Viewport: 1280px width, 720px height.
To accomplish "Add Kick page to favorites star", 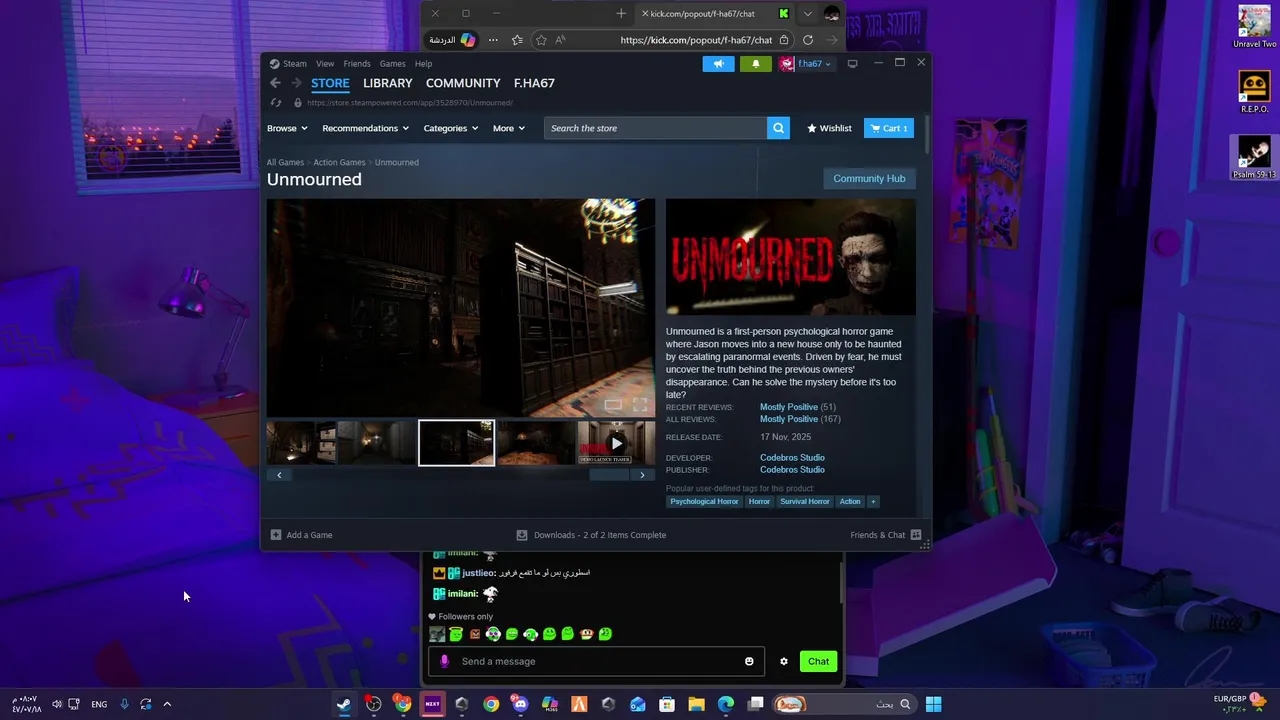I will (x=541, y=40).
